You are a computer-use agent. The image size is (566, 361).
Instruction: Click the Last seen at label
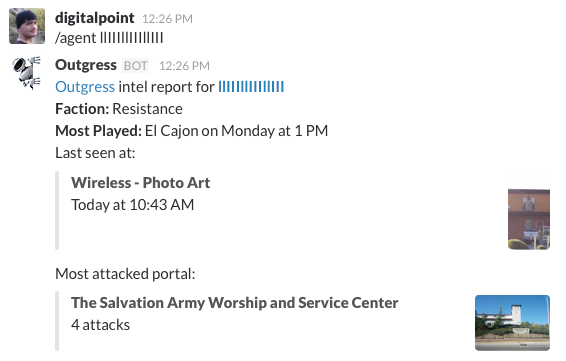[95, 153]
